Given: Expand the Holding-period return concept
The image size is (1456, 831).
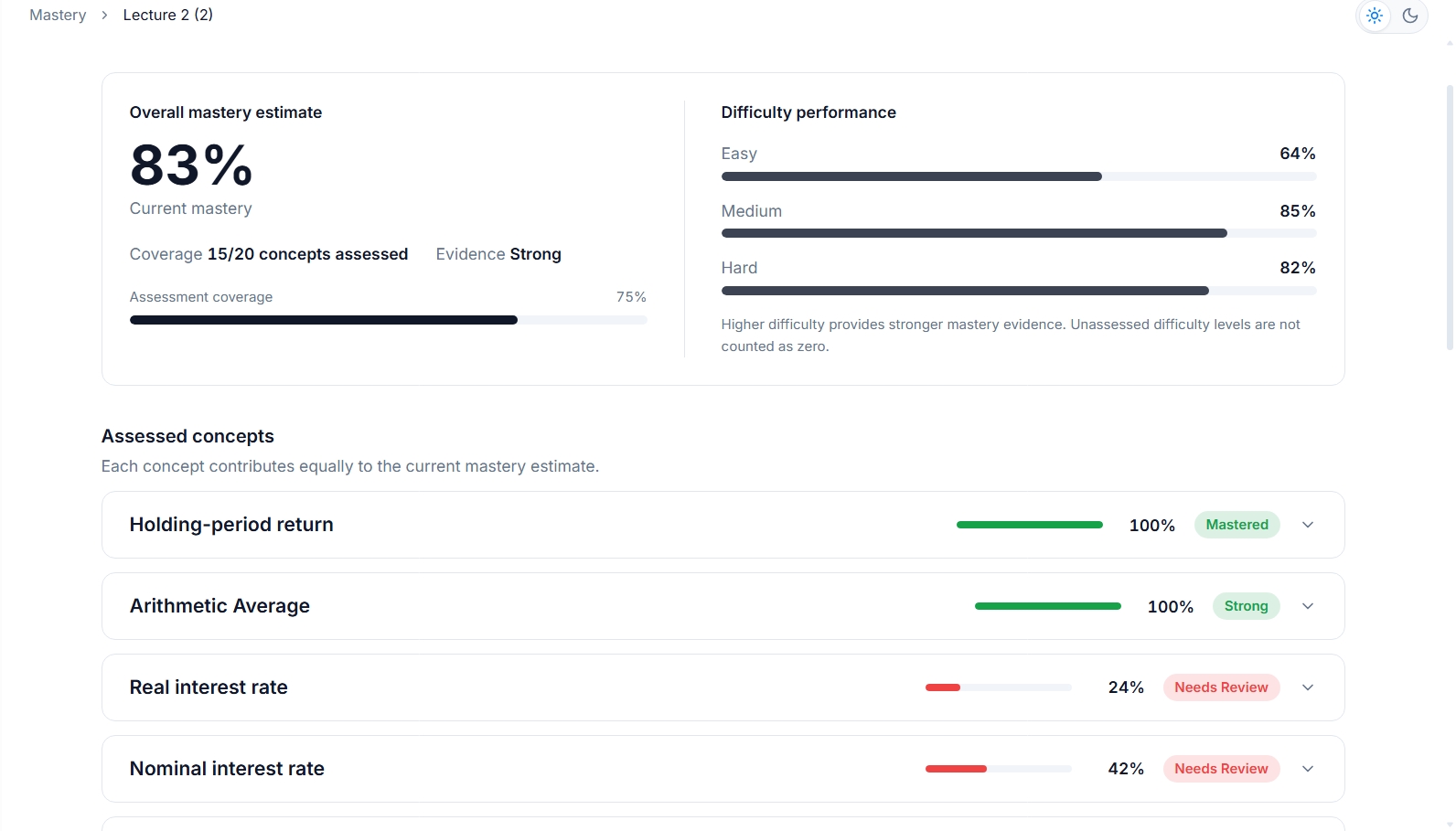Looking at the screenshot, I should click(1308, 525).
